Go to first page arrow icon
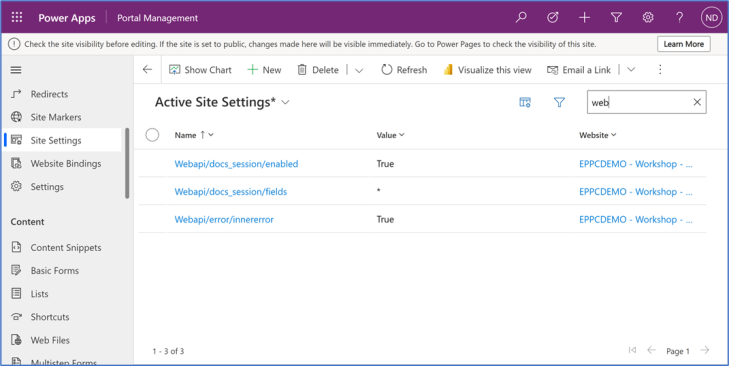This screenshot has height=366, width=729. (632, 350)
